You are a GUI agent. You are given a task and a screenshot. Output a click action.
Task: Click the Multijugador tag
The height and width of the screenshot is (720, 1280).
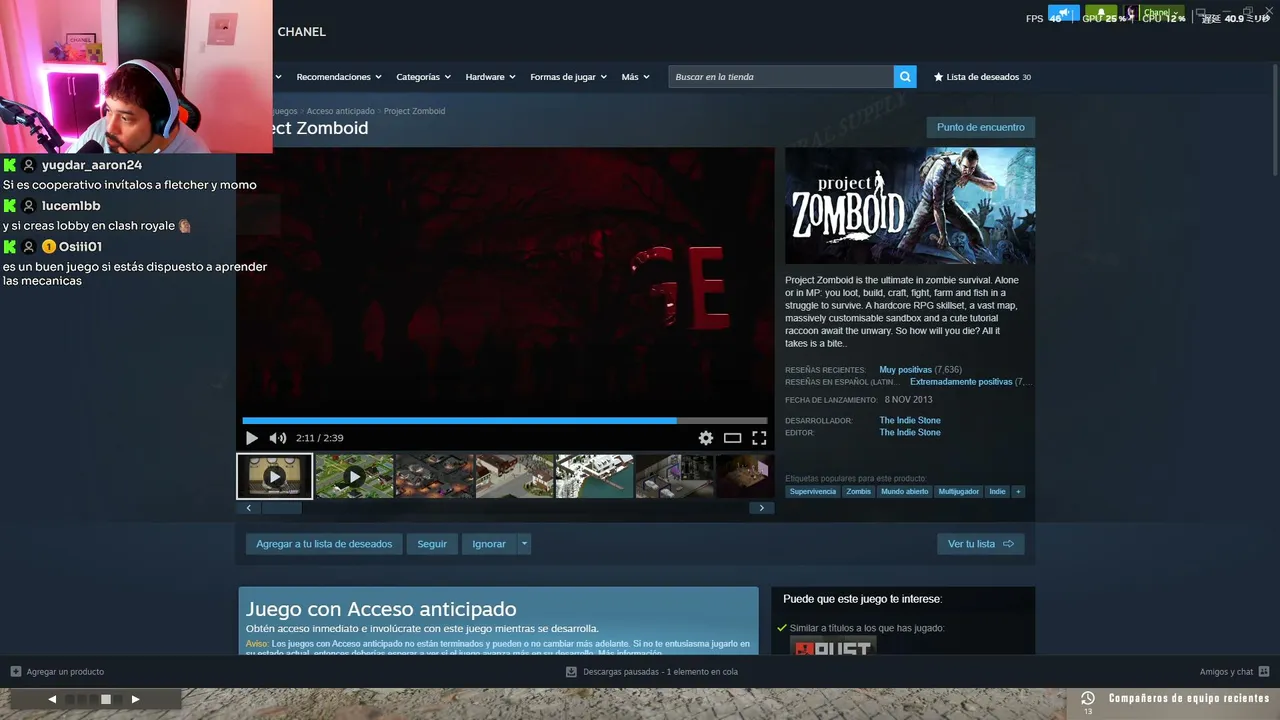tap(959, 492)
